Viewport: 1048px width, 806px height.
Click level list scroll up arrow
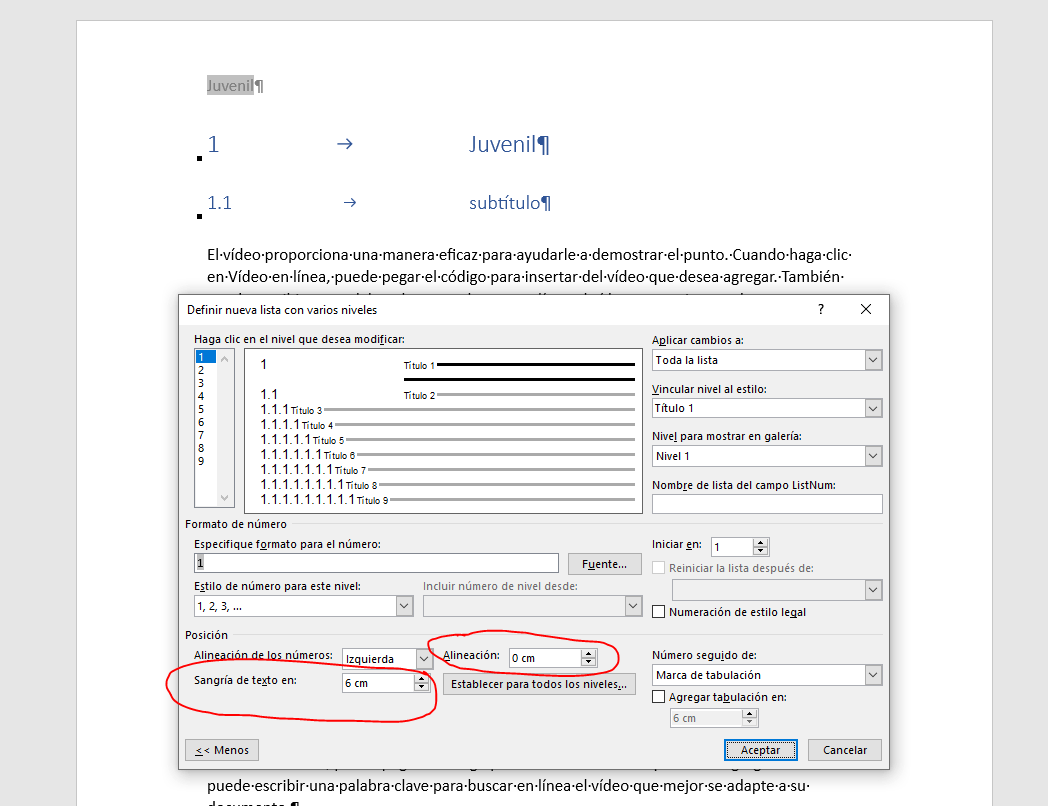tap(225, 359)
